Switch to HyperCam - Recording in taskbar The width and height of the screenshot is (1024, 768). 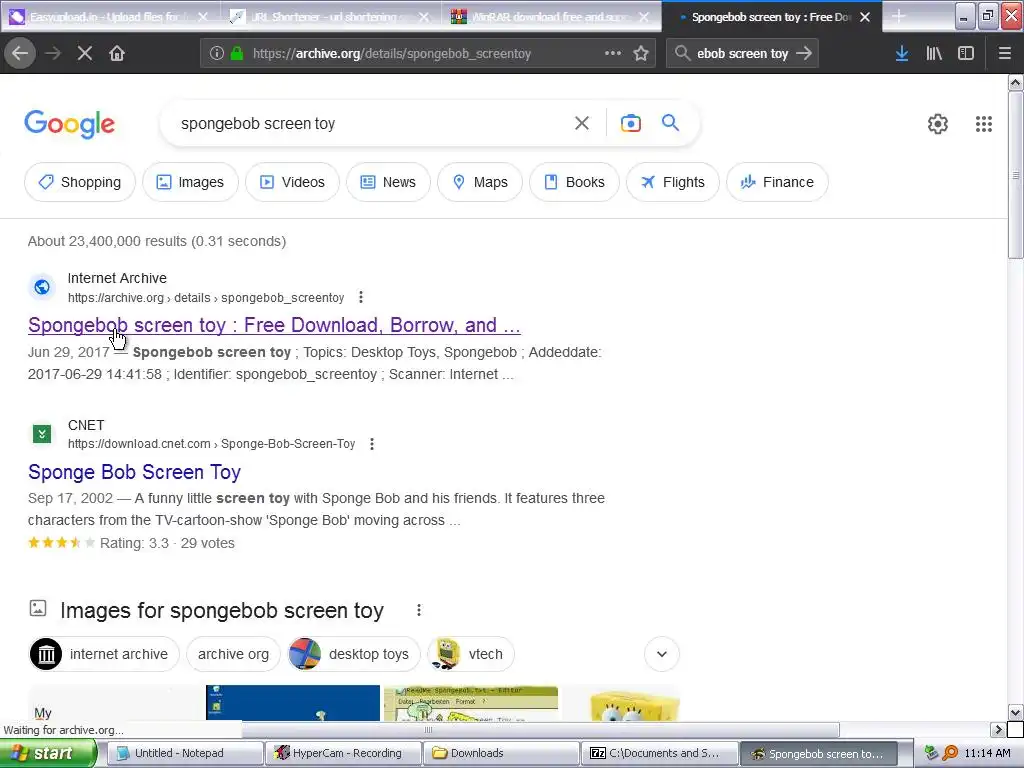click(343, 753)
